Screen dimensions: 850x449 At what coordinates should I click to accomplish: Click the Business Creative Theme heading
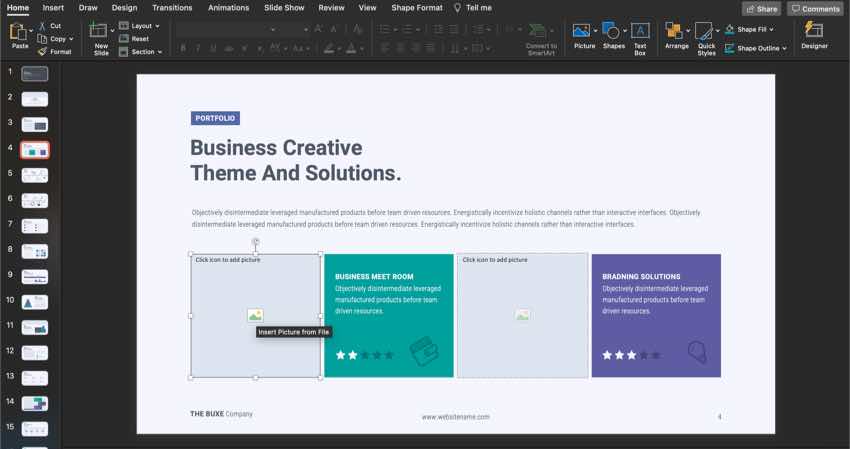[295, 160]
